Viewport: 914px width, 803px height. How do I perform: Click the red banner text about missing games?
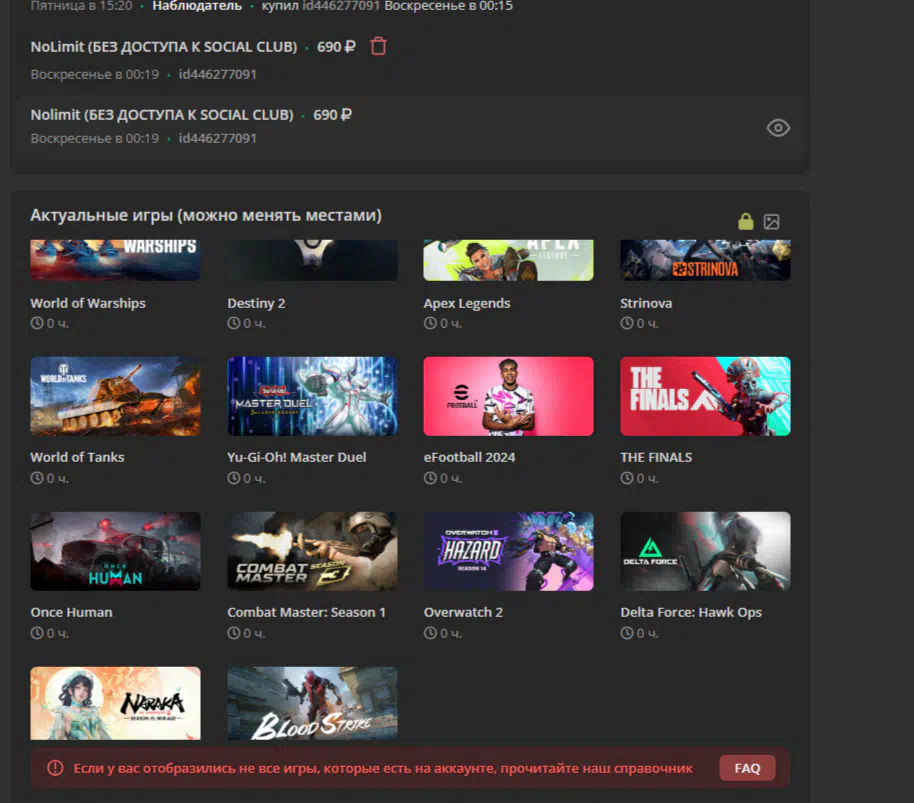[383, 768]
